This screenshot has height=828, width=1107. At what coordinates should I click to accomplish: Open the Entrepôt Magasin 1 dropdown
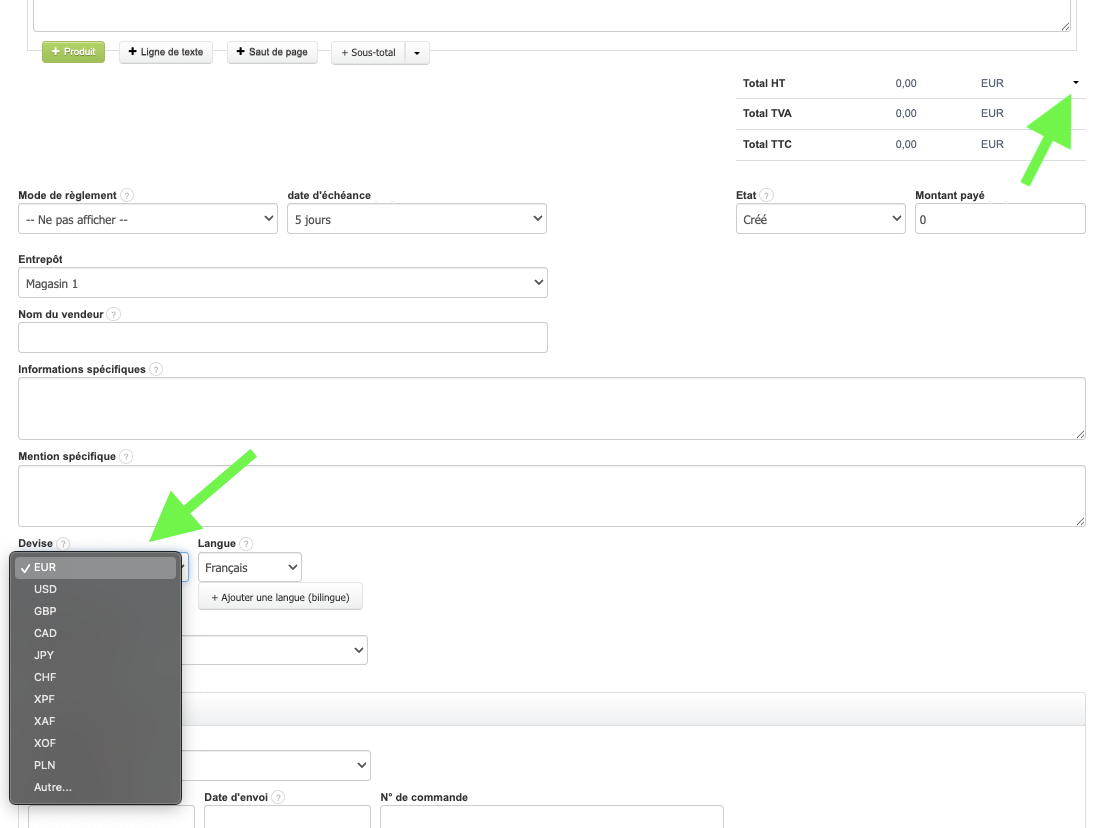click(283, 284)
